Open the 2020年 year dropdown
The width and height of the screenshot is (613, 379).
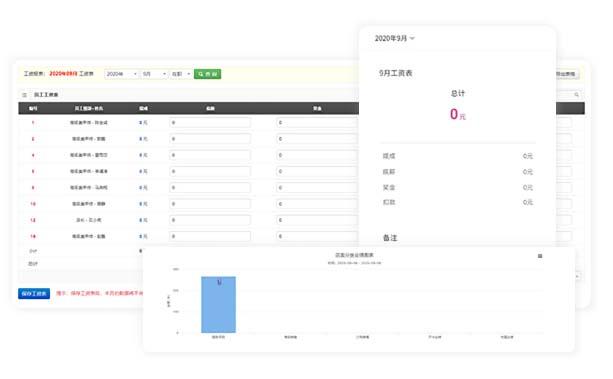[122, 74]
